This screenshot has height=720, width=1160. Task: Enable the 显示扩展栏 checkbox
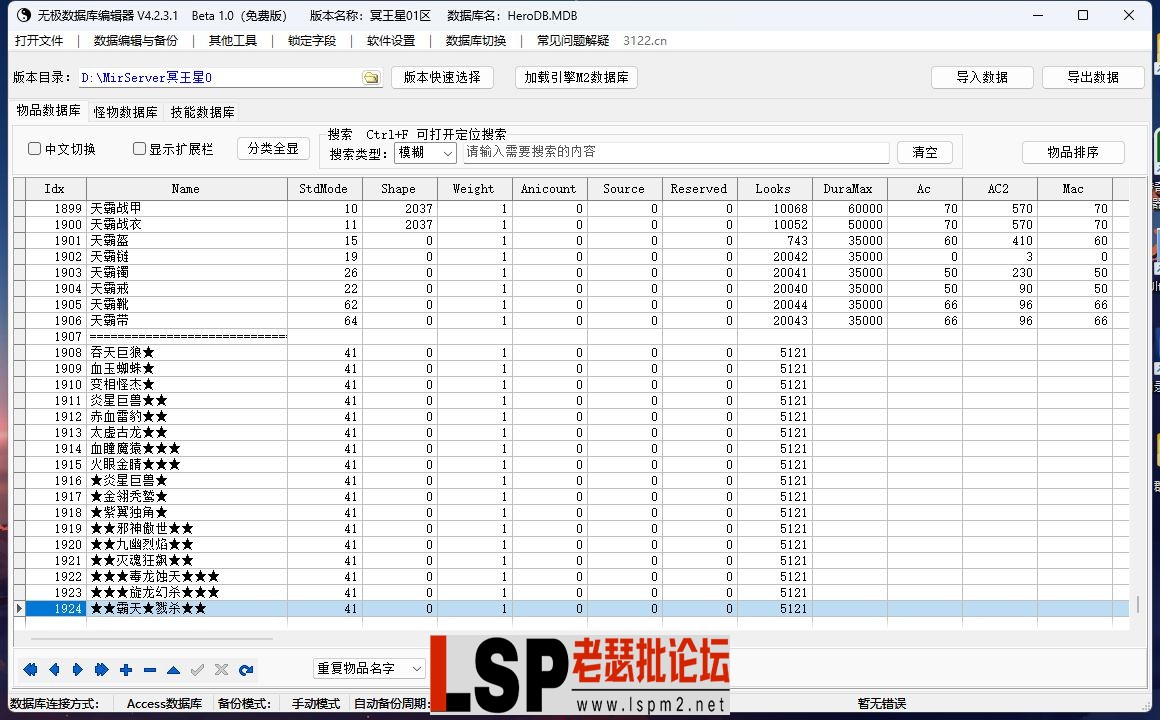click(139, 149)
